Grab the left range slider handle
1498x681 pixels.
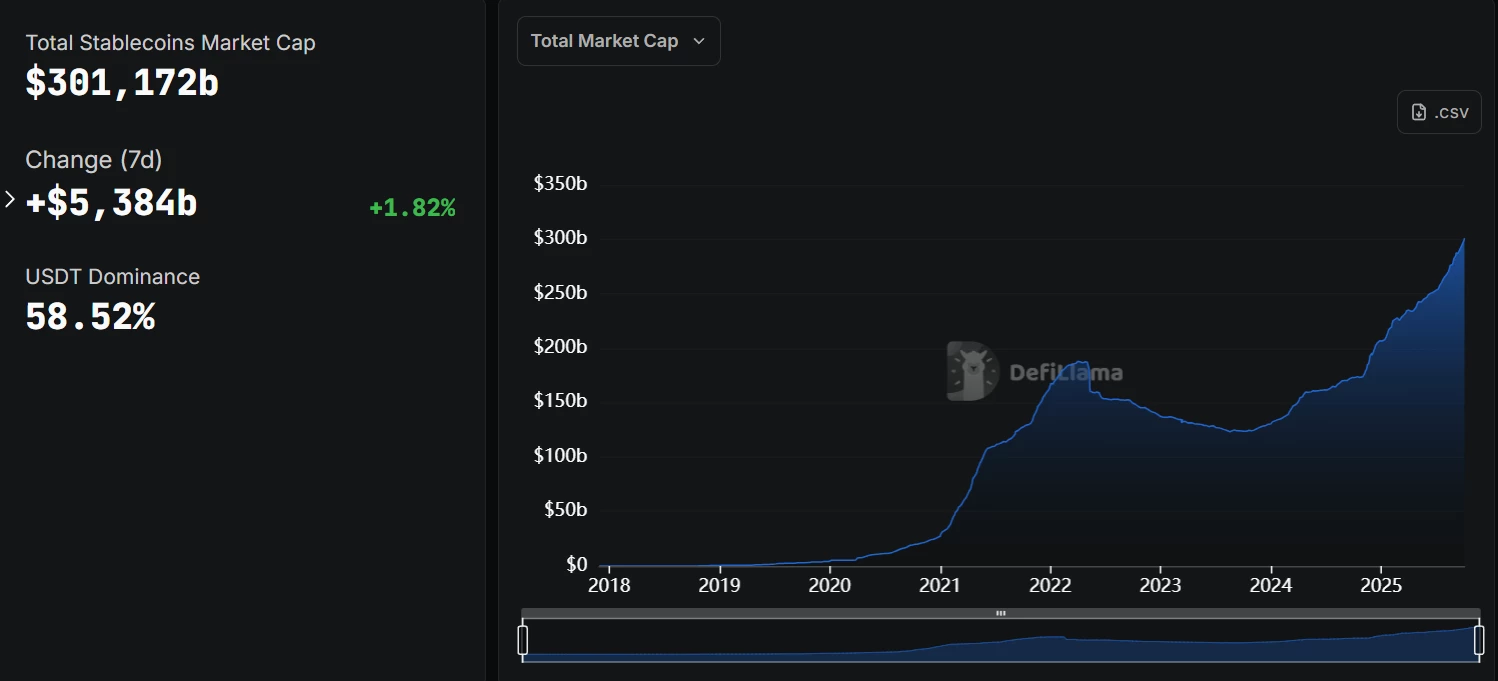click(x=523, y=640)
